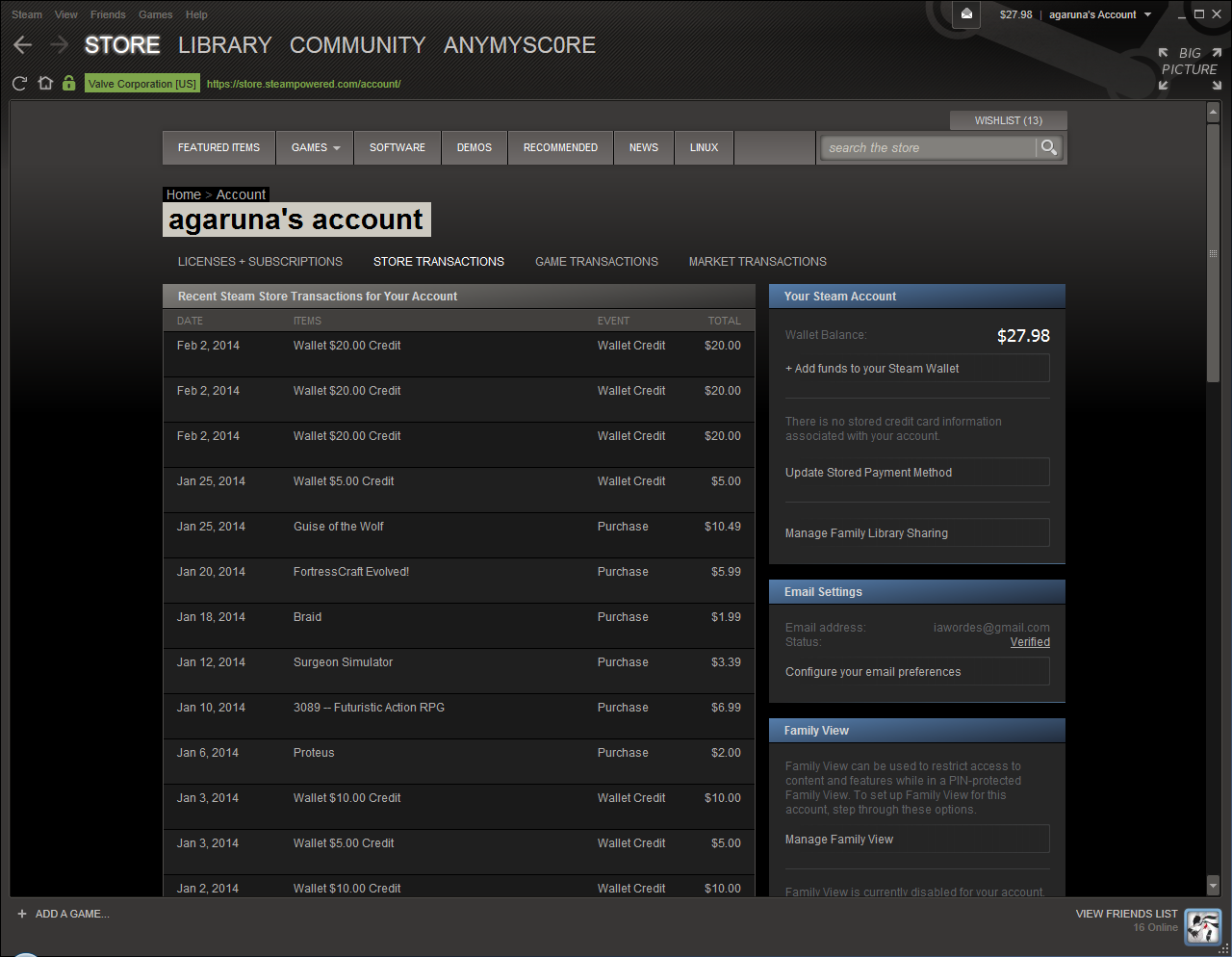Select the 3089 -- Futuristic Action RPG item

click(369, 707)
